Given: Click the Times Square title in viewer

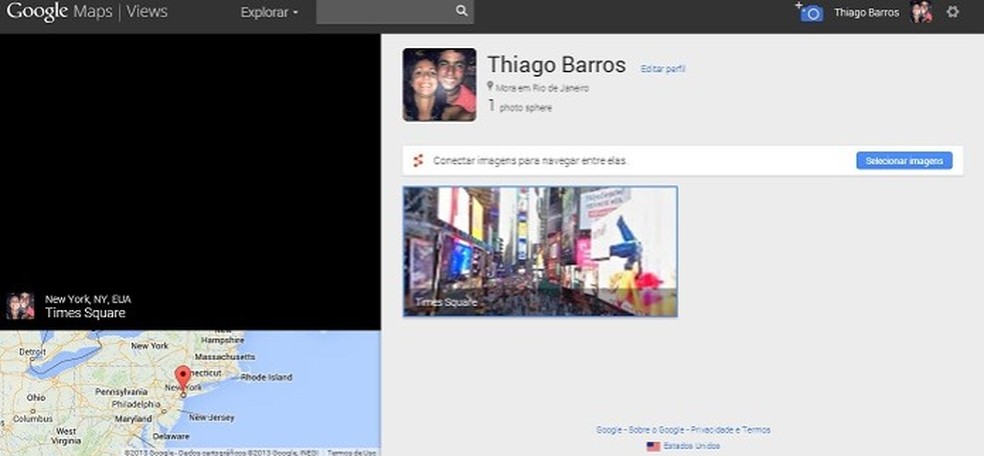Looking at the screenshot, I should click(x=85, y=313).
